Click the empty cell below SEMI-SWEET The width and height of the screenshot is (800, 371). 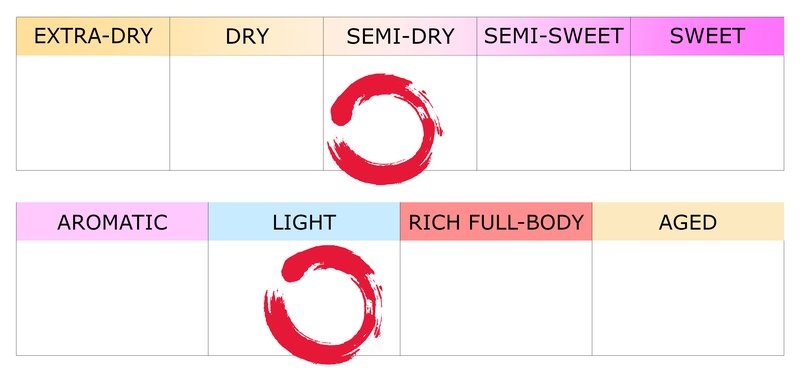pyautogui.click(x=554, y=113)
